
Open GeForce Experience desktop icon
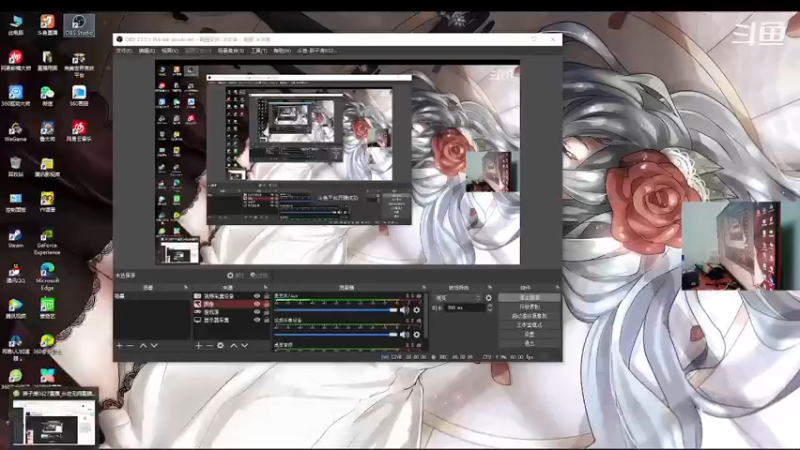tap(47, 242)
